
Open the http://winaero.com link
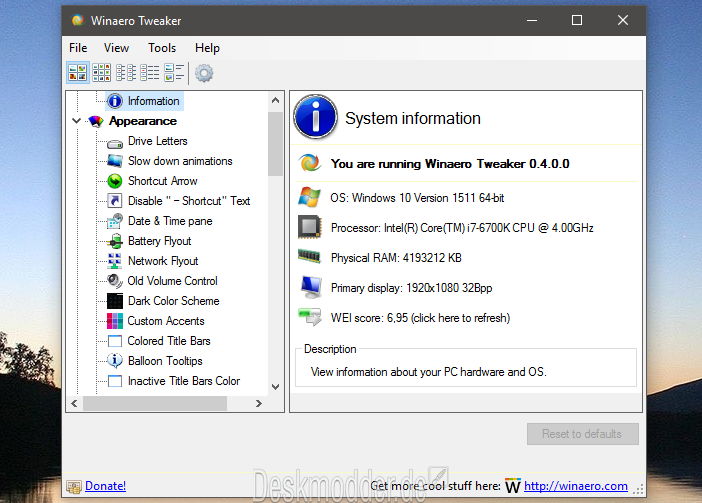(576, 486)
